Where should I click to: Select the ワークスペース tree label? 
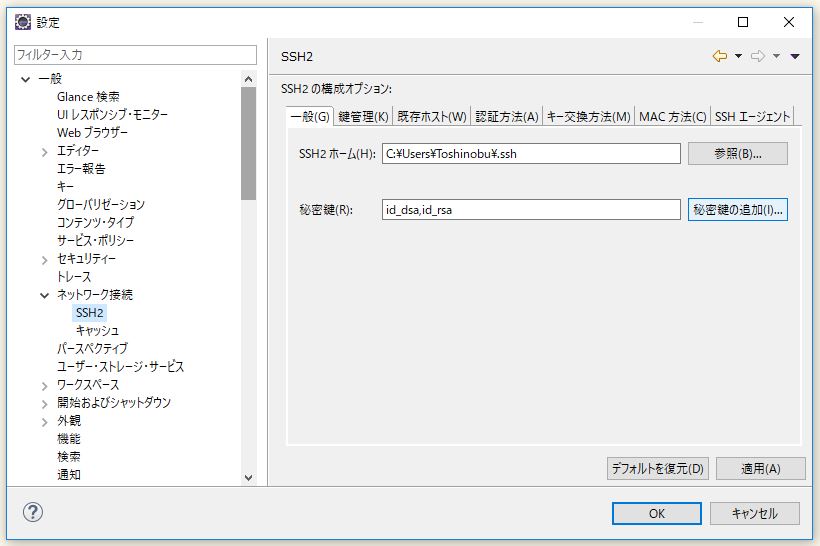point(88,385)
